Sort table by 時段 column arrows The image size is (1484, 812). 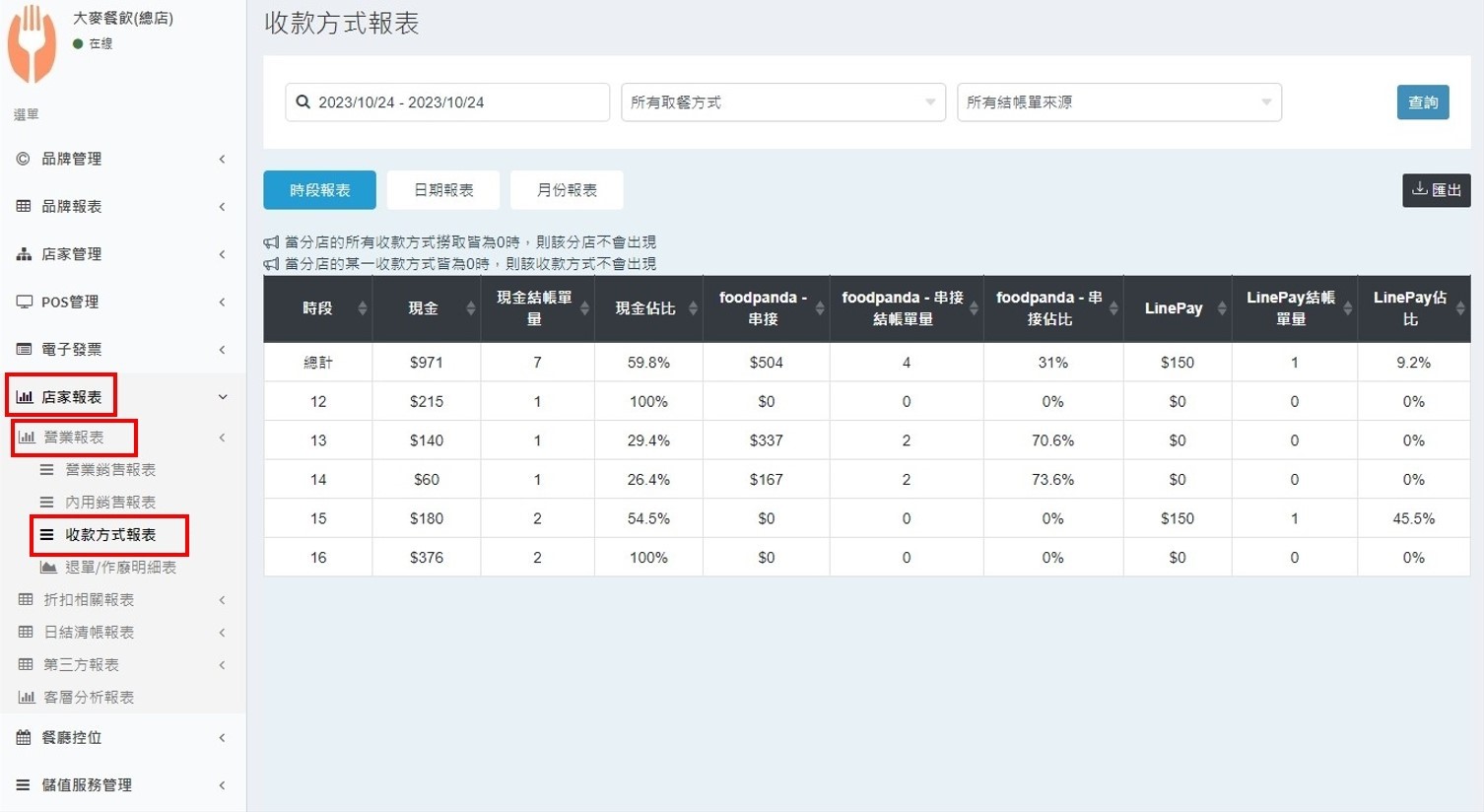coord(362,308)
